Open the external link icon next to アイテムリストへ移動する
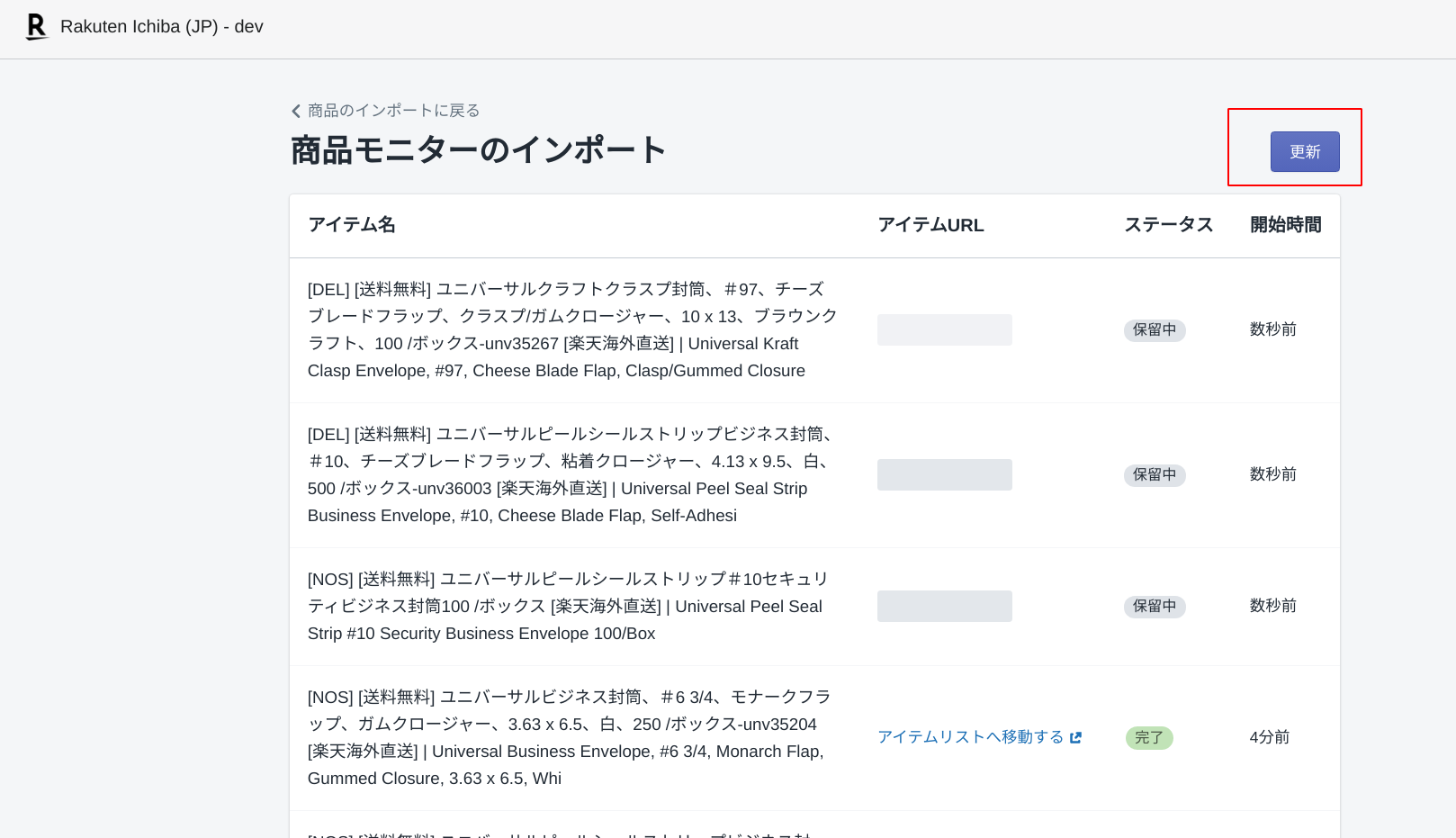Viewport: 1456px width, 838px height. (x=1075, y=737)
